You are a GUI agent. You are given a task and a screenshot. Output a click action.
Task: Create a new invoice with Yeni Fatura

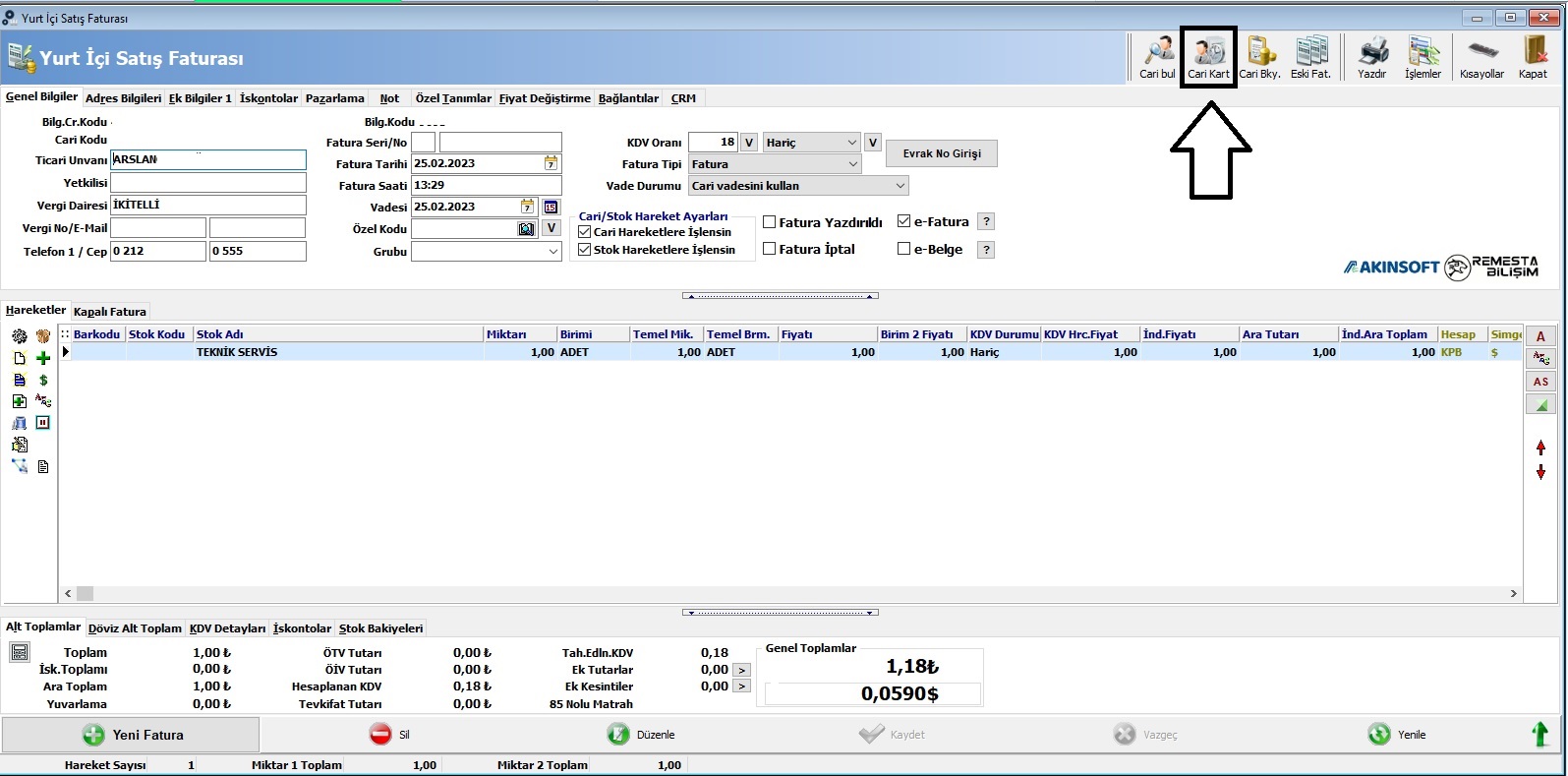(x=131, y=735)
